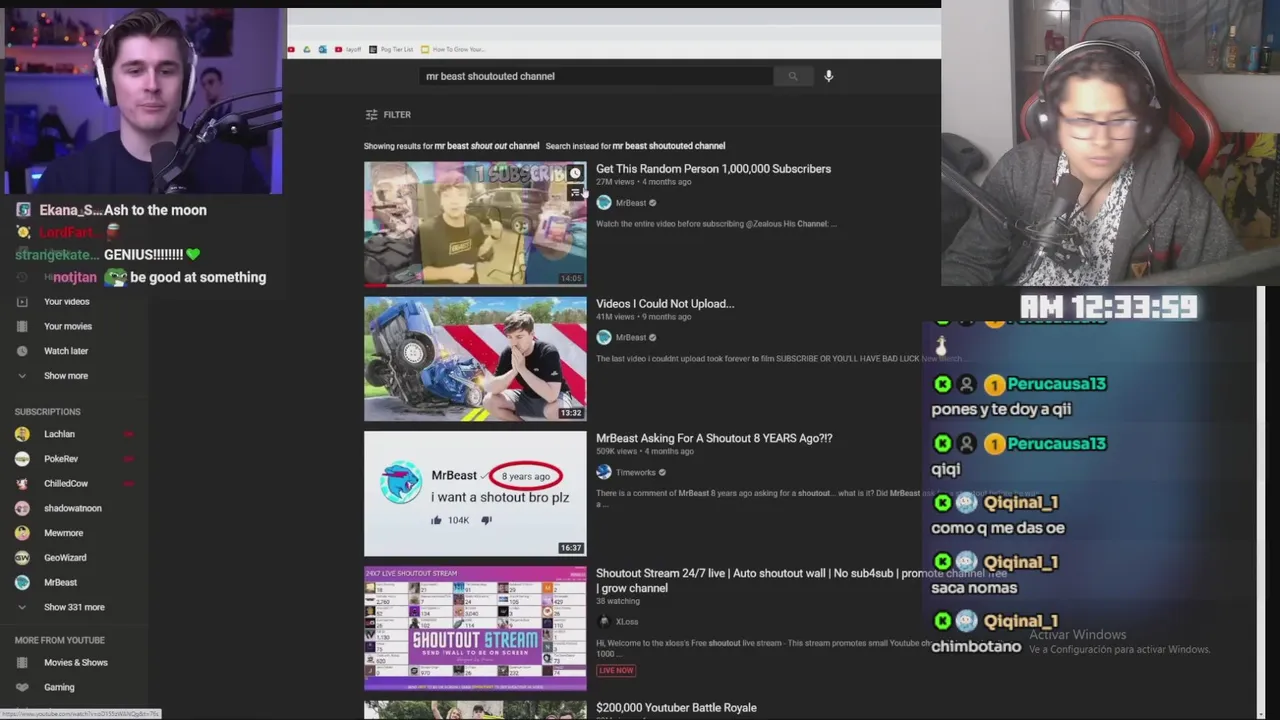
Task: Open Watch later clock icon in sidebar
Action: [22, 351]
